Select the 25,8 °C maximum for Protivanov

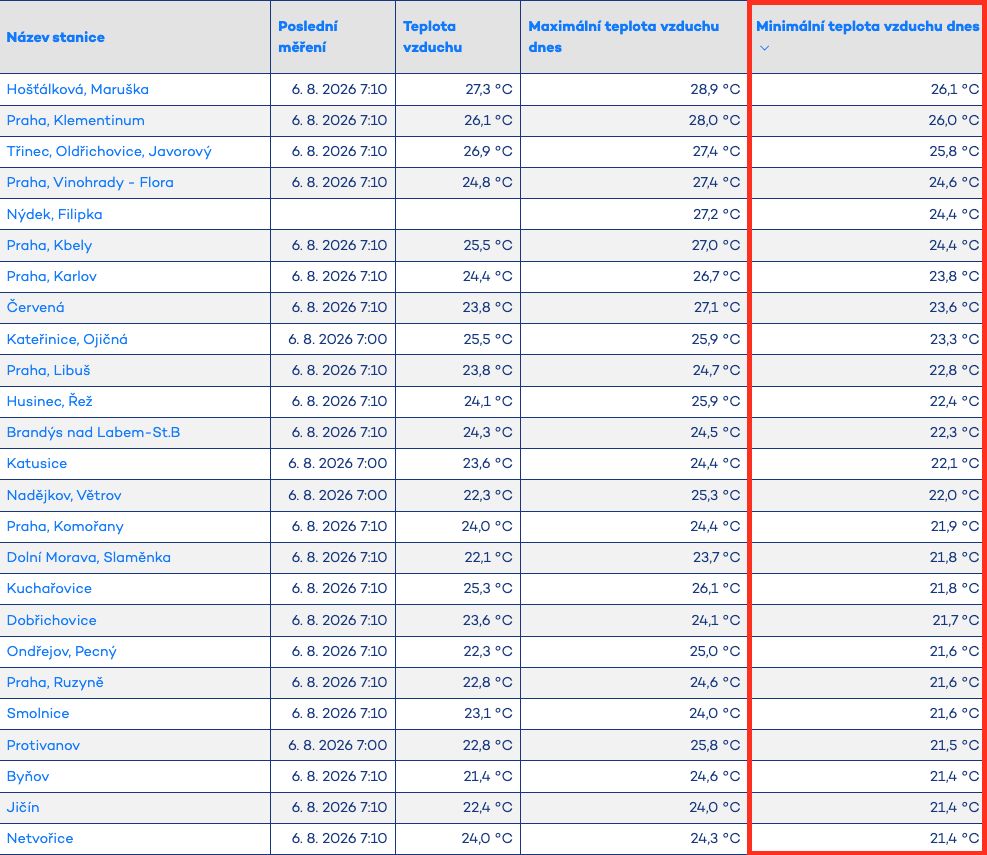coord(715,745)
